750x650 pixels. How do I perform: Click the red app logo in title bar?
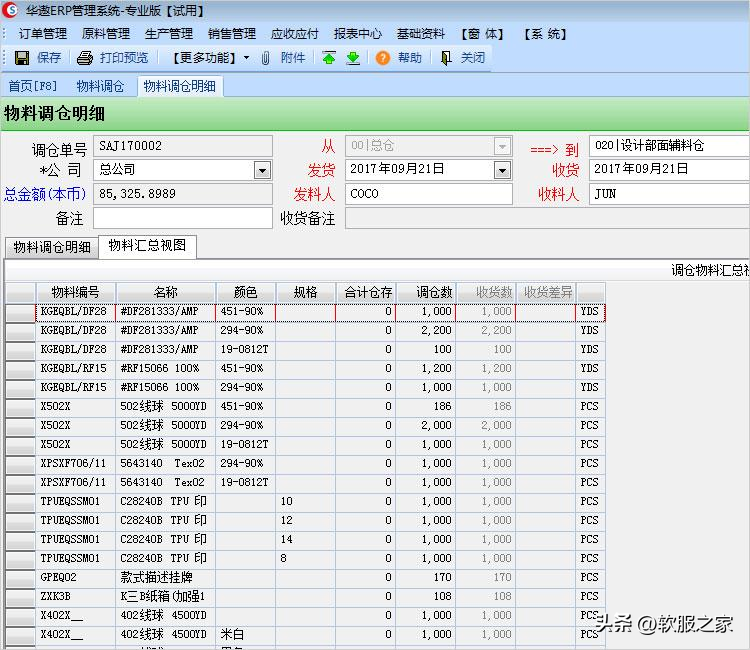pos(10,10)
